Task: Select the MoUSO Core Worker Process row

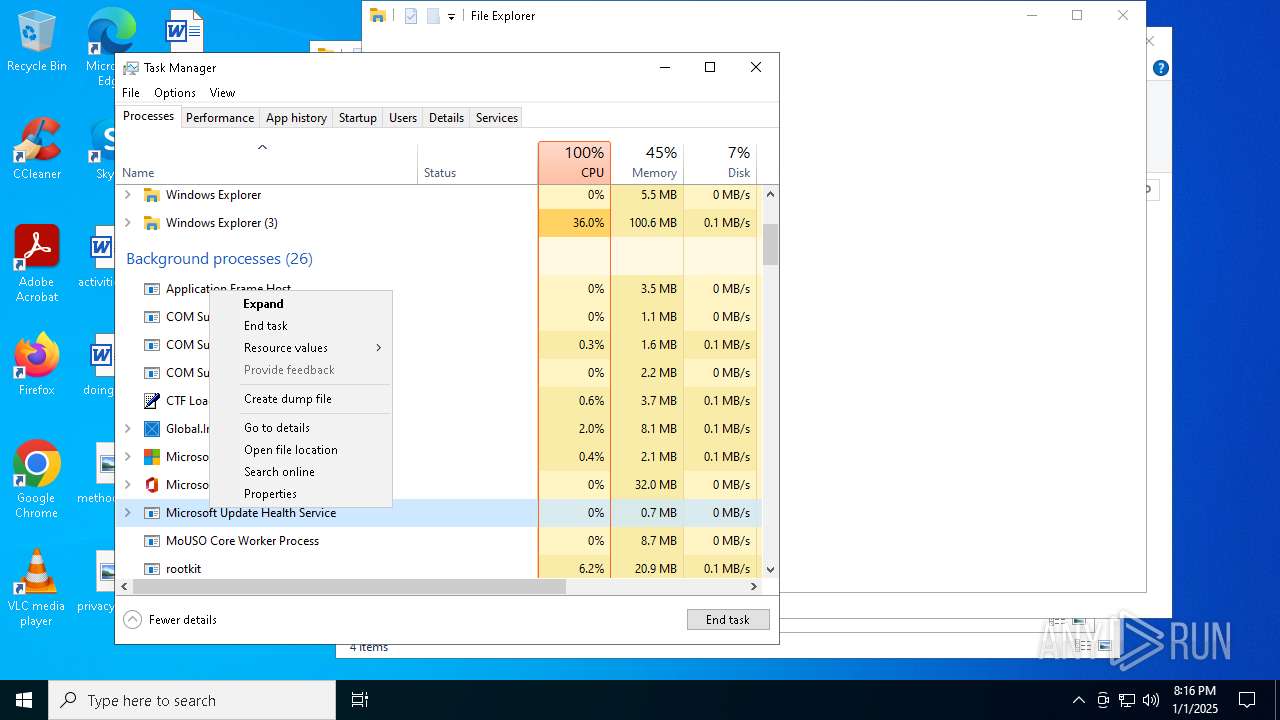Action: [x=438, y=541]
